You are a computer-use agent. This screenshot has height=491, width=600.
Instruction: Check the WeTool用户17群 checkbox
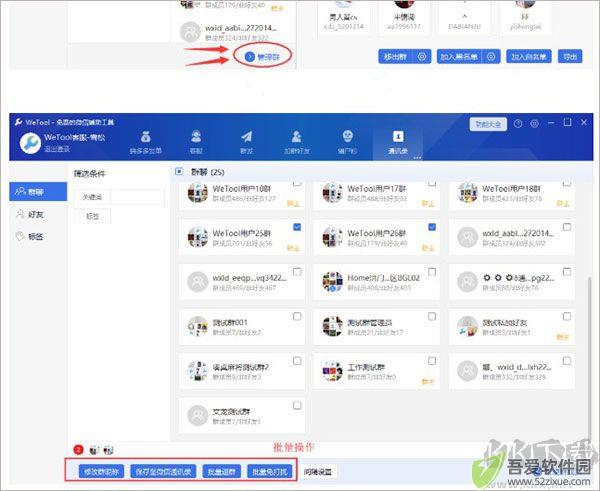coord(432,184)
